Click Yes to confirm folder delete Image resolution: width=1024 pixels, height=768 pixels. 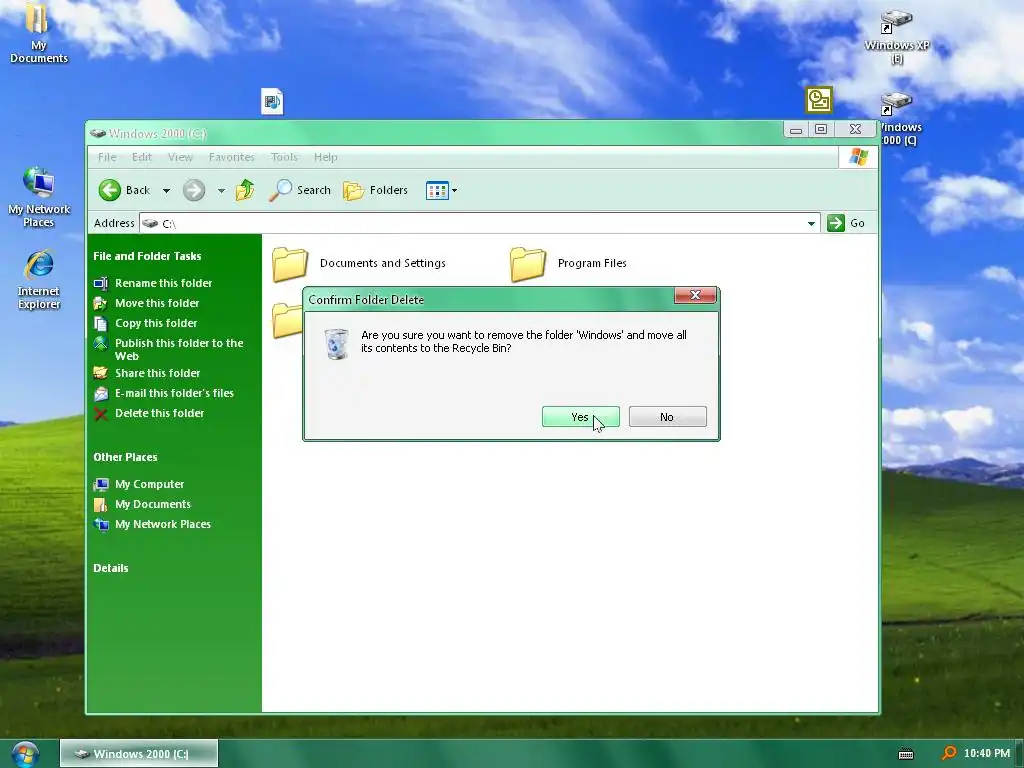coord(581,417)
